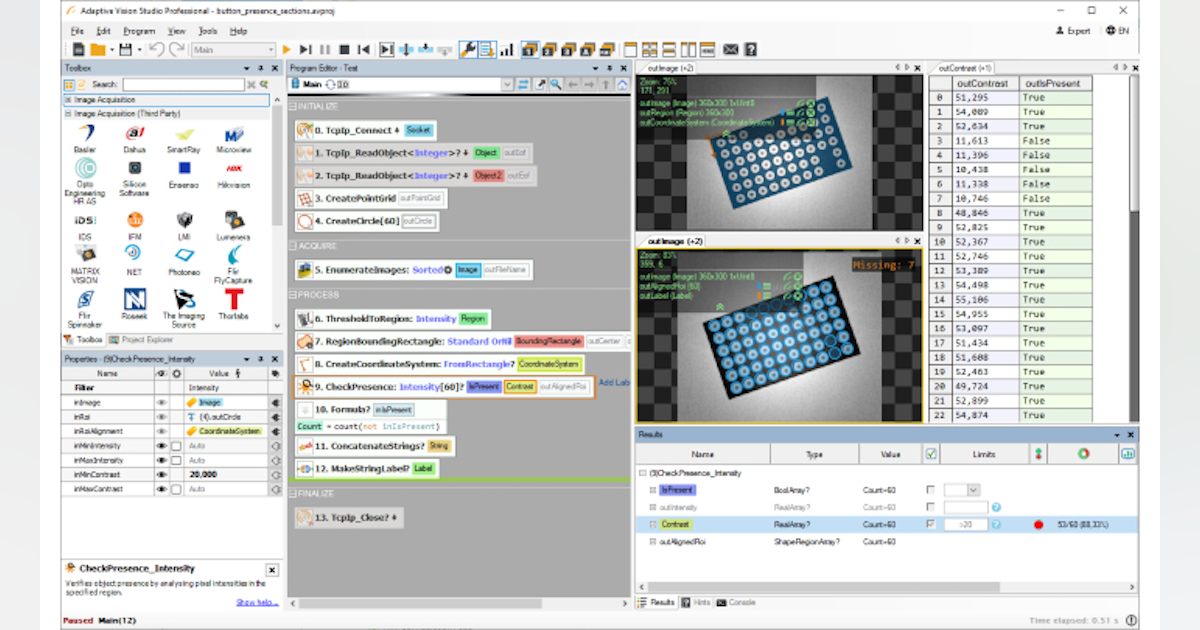Toggle the checkbox beside inMinContrast property
The image size is (1200, 630).
pos(176,475)
